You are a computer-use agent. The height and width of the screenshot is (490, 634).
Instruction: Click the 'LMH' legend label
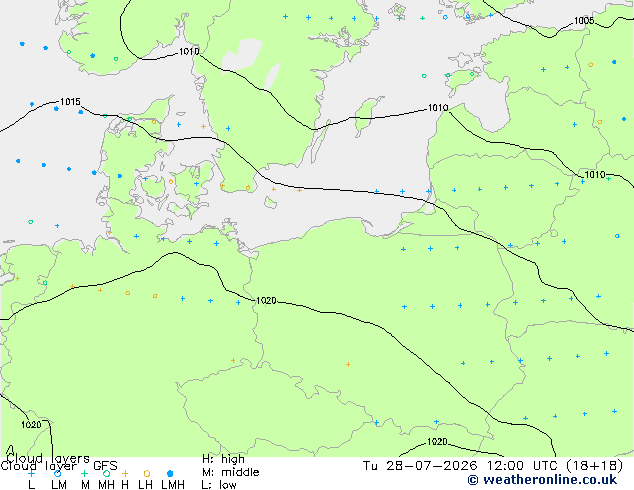173,485
